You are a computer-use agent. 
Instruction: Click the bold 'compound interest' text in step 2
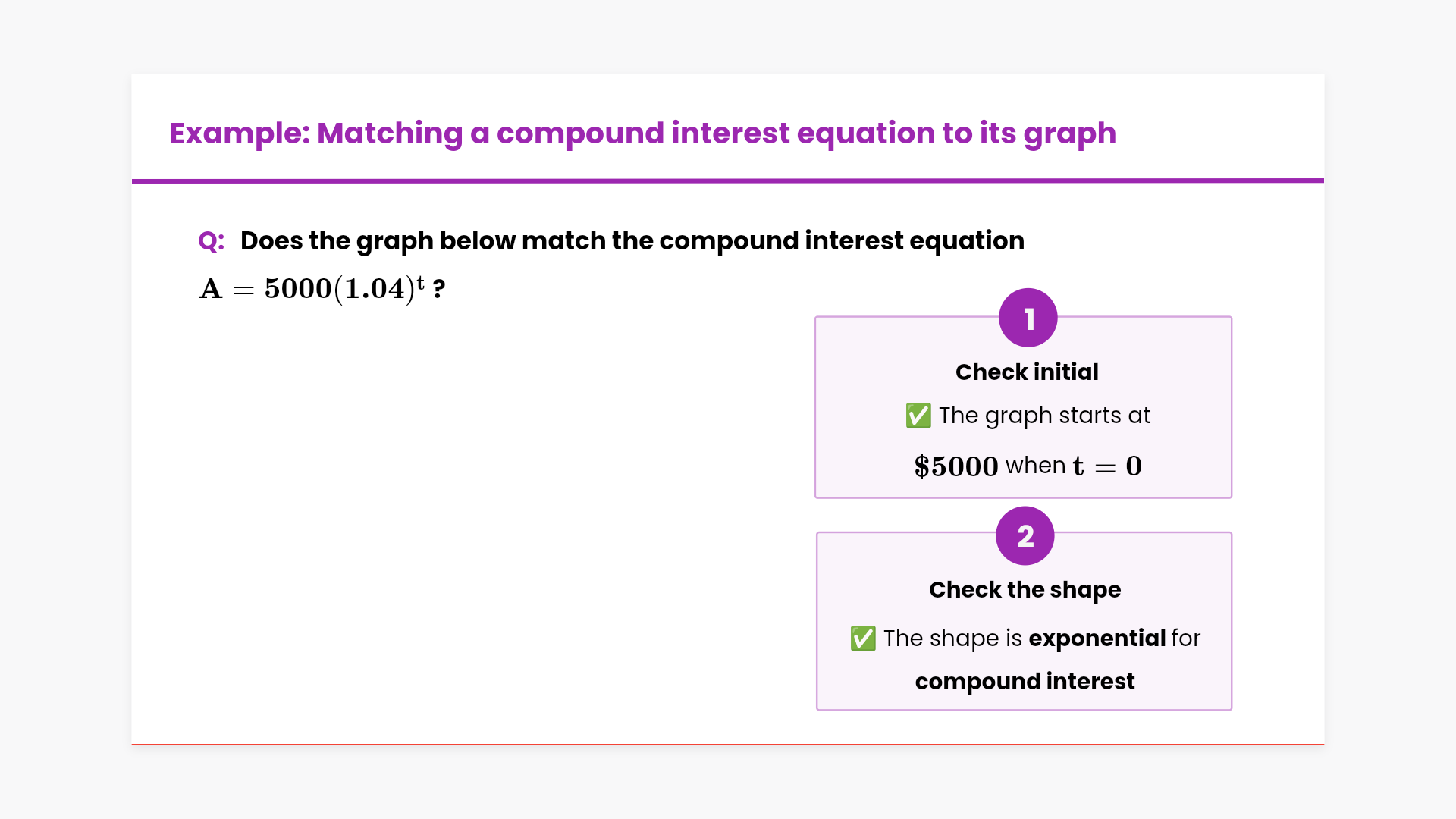[1025, 682]
